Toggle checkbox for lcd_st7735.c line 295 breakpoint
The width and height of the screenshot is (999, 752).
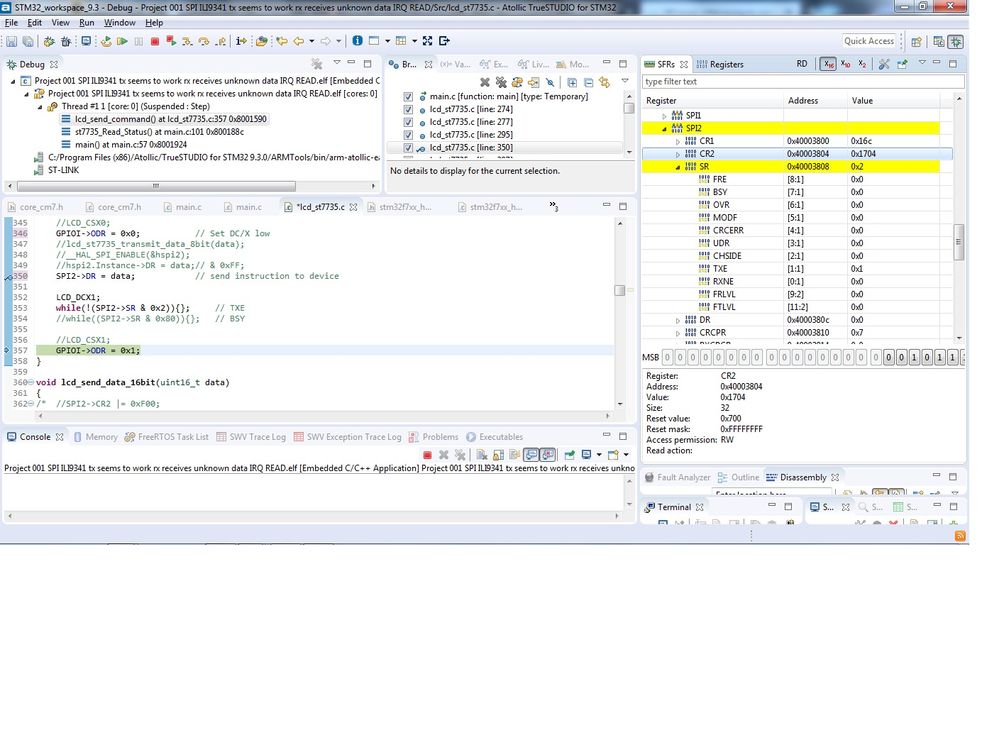(x=408, y=134)
